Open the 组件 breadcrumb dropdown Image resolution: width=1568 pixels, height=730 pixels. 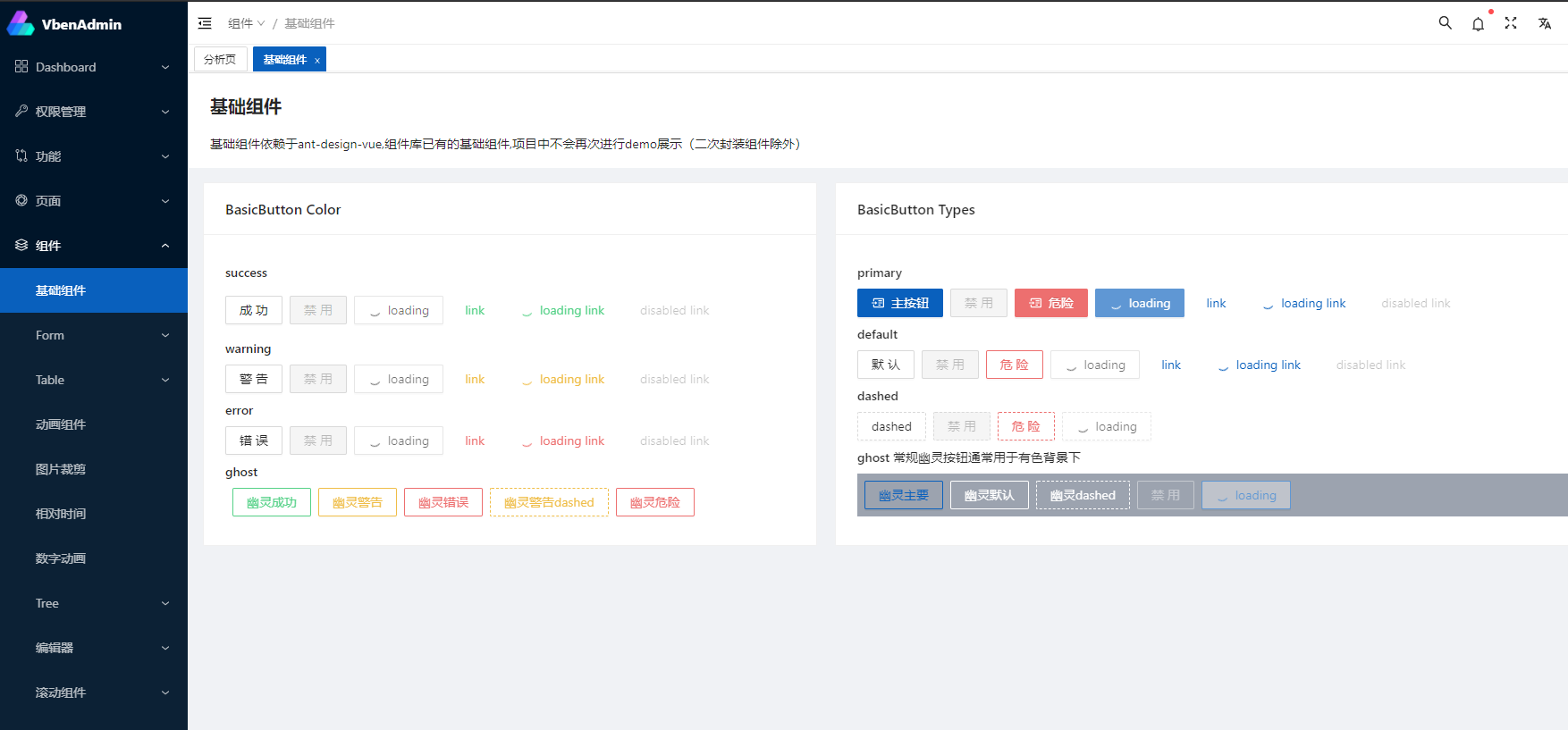247,23
